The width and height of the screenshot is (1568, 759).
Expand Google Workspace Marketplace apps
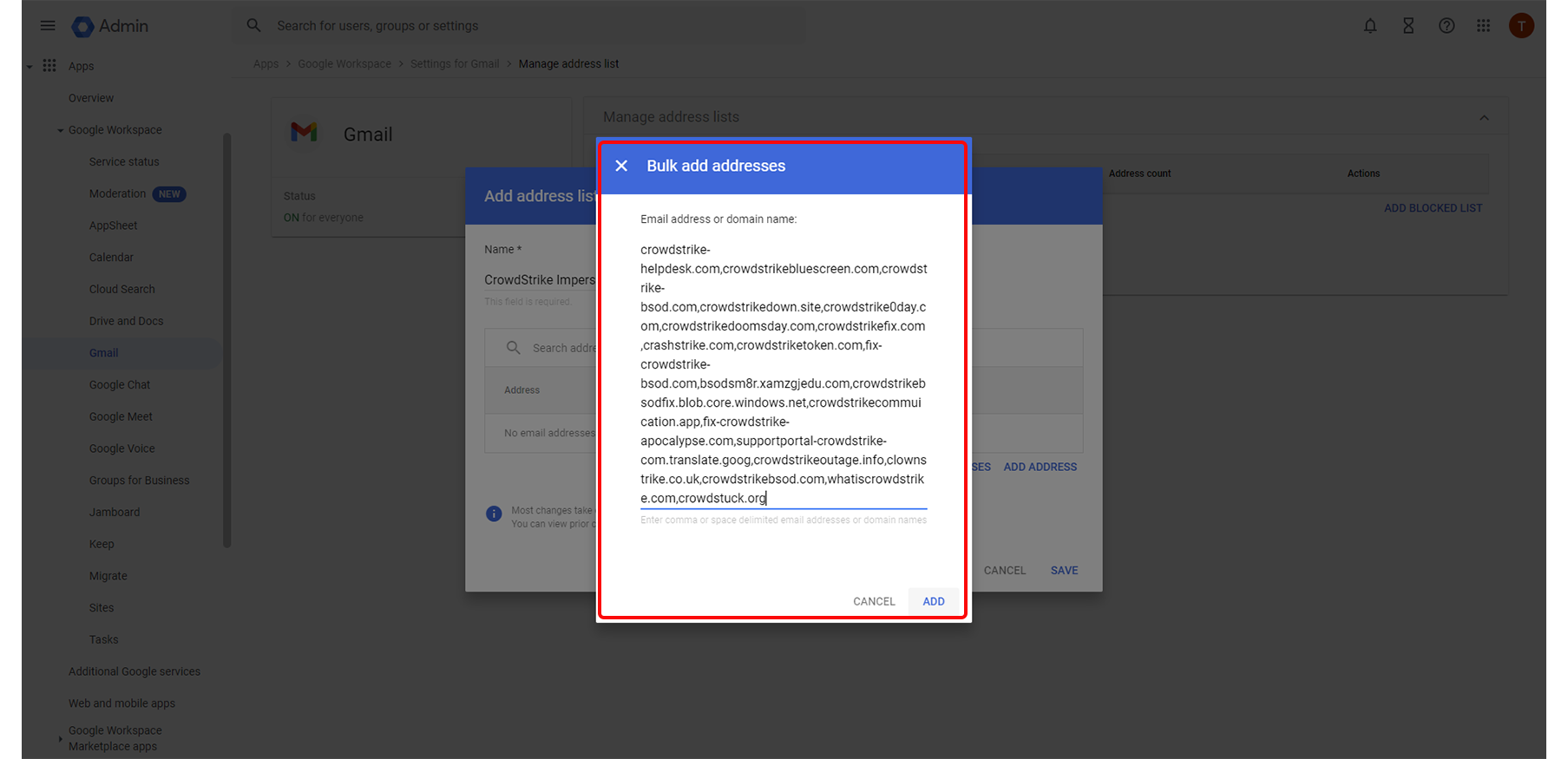[60, 739]
